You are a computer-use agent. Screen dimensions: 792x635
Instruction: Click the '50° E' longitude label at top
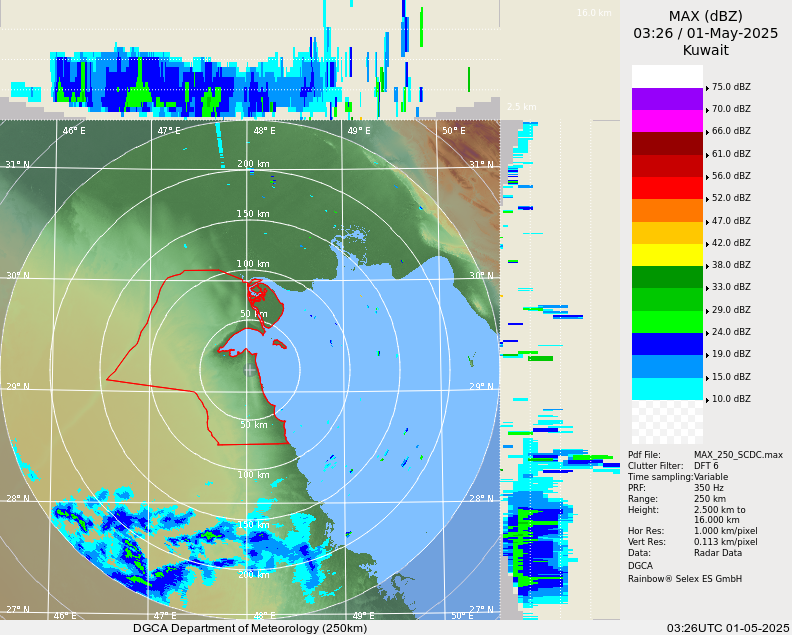pyautogui.click(x=454, y=131)
